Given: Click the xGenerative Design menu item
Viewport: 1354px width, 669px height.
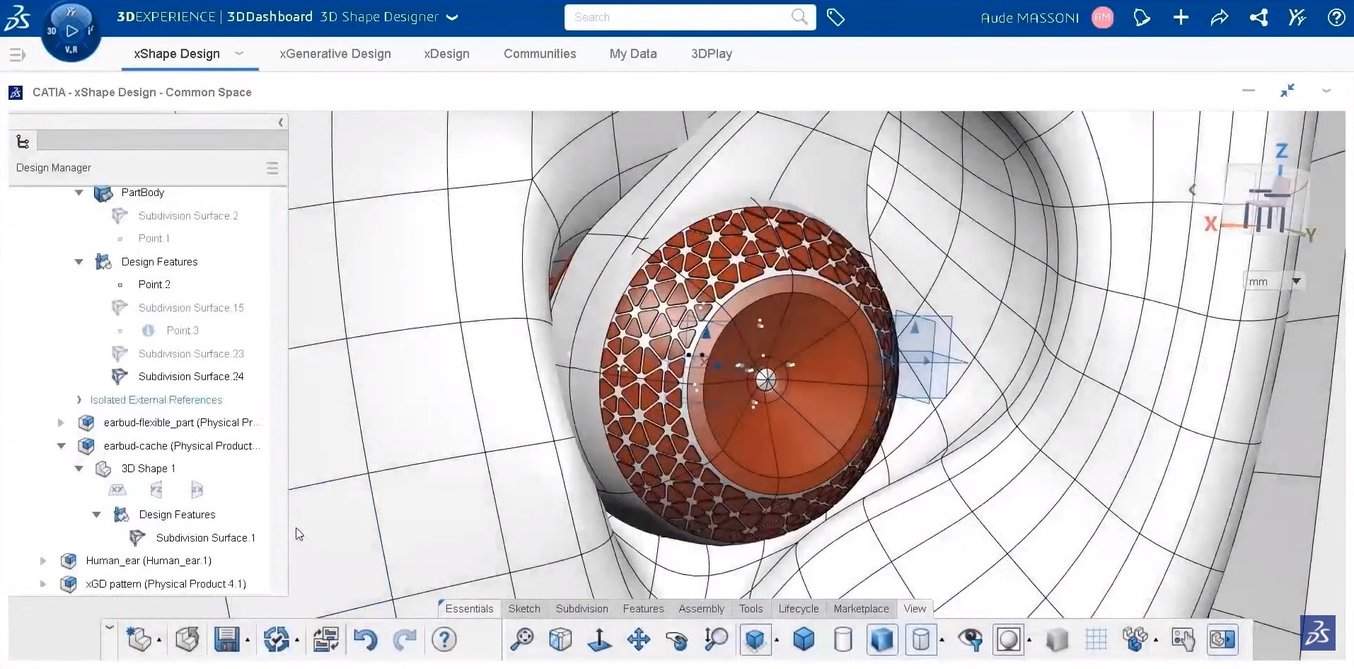Looking at the screenshot, I should (334, 53).
